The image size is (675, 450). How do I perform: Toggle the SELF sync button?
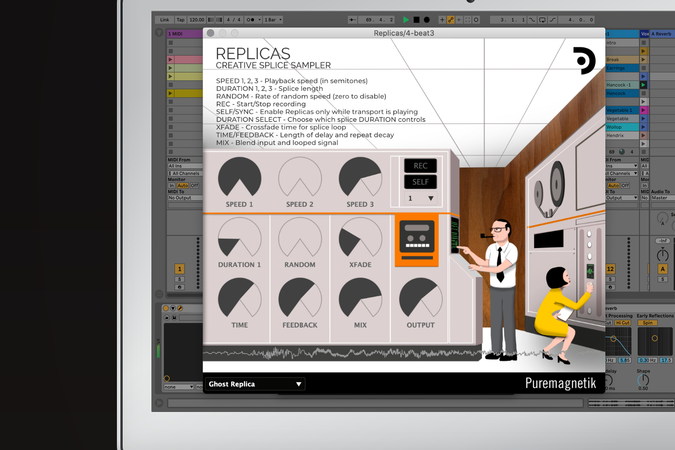tap(420, 182)
